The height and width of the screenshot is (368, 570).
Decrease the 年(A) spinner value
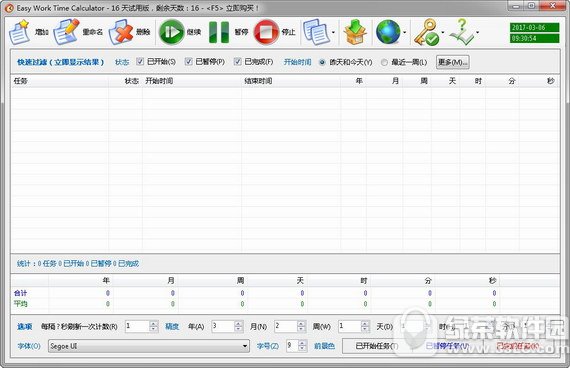point(239,329)
